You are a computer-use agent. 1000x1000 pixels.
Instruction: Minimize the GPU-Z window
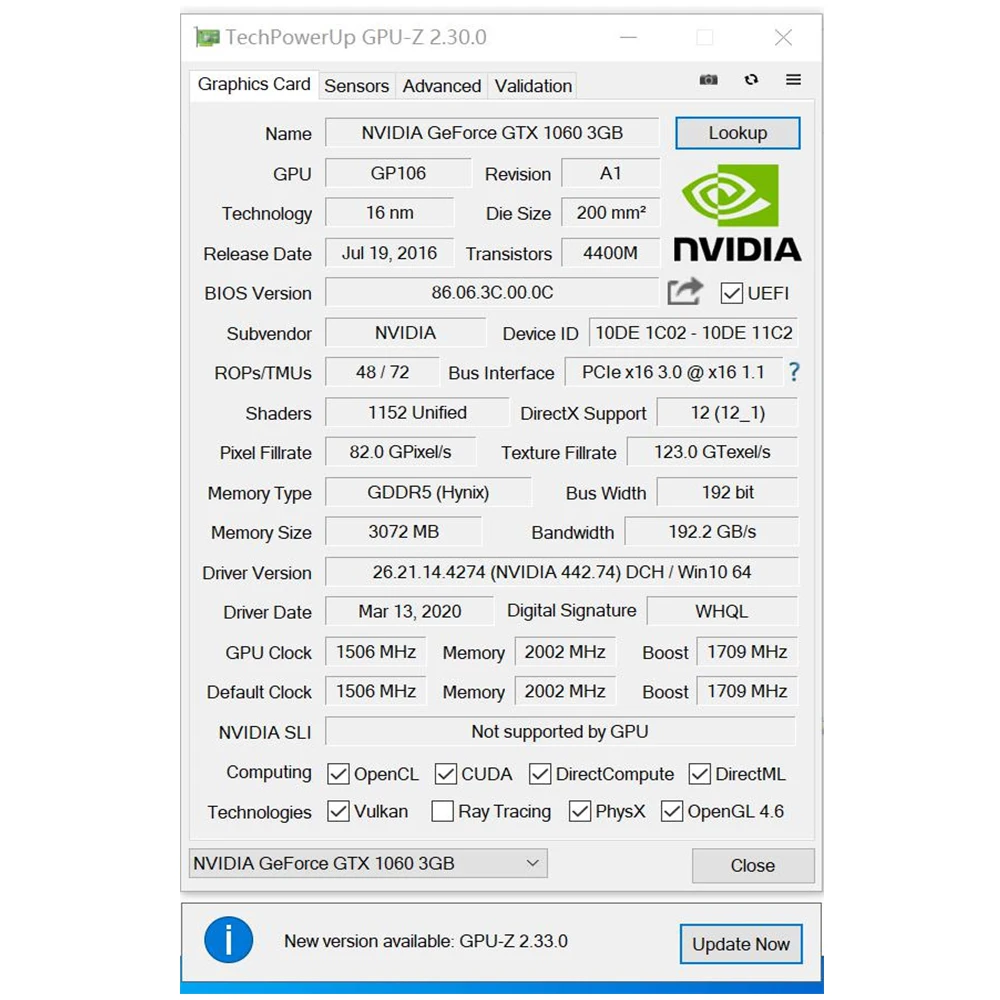(x=628, y=38)
